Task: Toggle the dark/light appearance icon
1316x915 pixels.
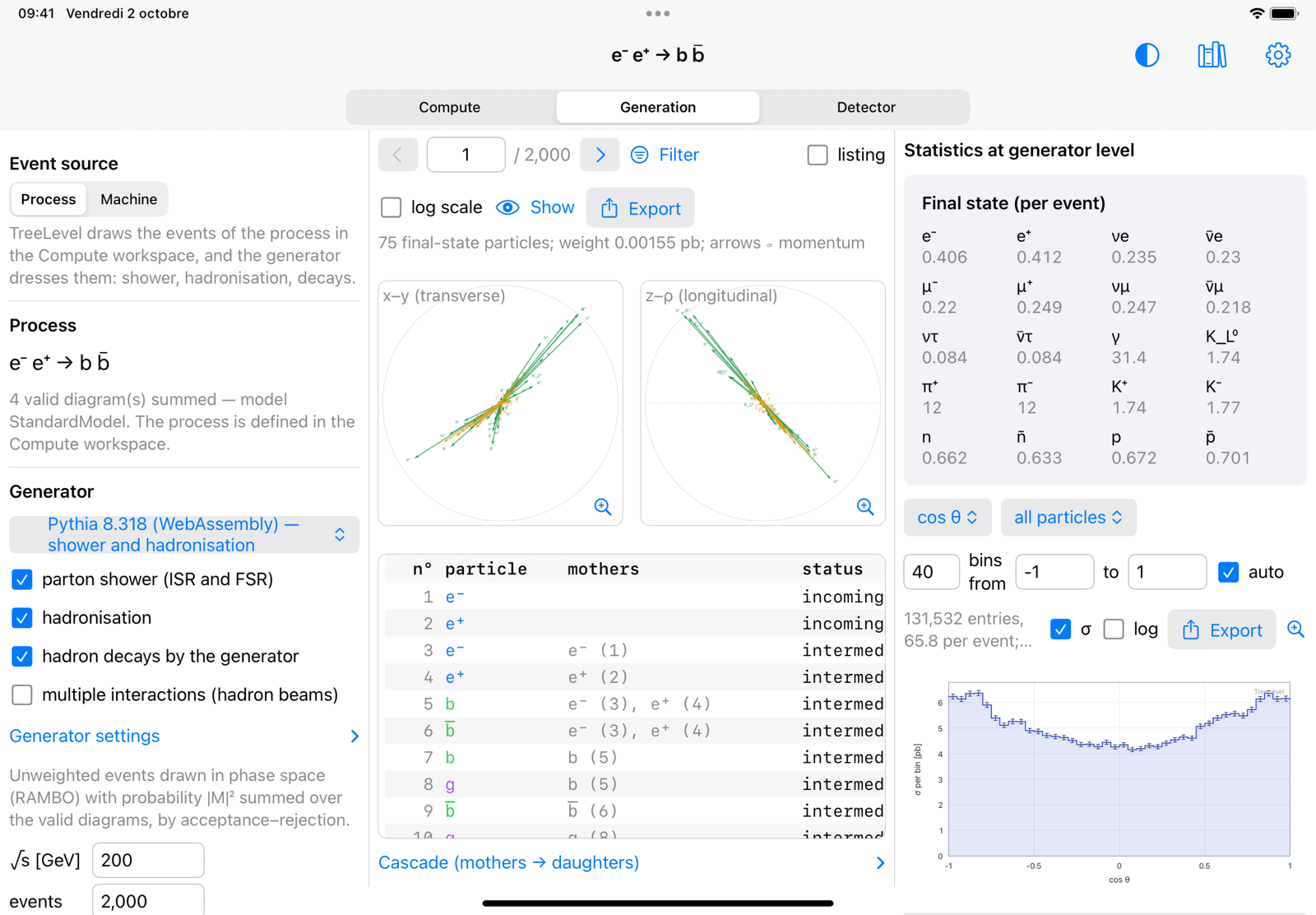Action: (x=1147, y=55)
